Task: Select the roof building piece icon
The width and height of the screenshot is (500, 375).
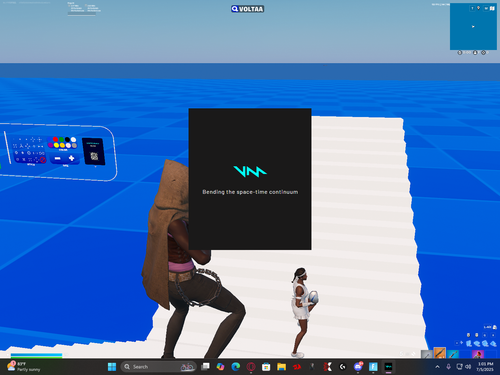Action: [493, 344]
